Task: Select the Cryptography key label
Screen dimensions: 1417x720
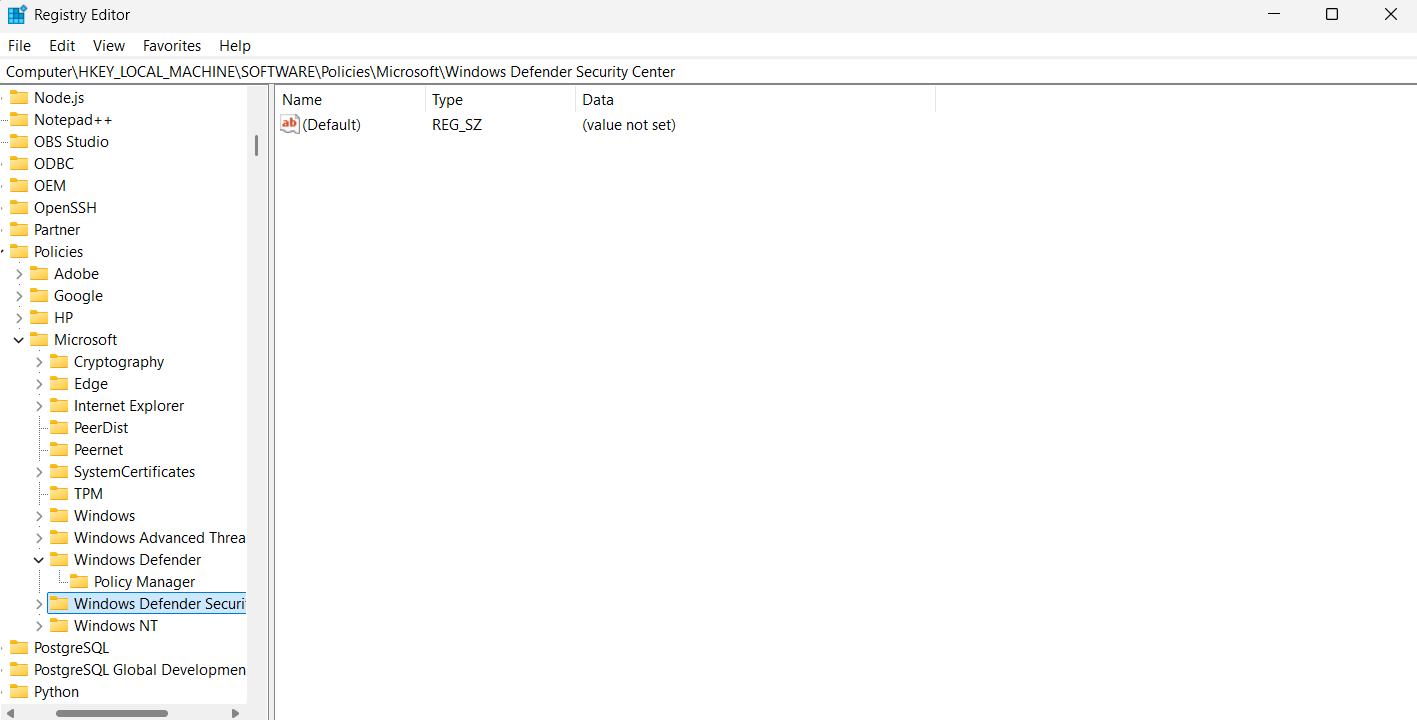Action: point(119,362)
